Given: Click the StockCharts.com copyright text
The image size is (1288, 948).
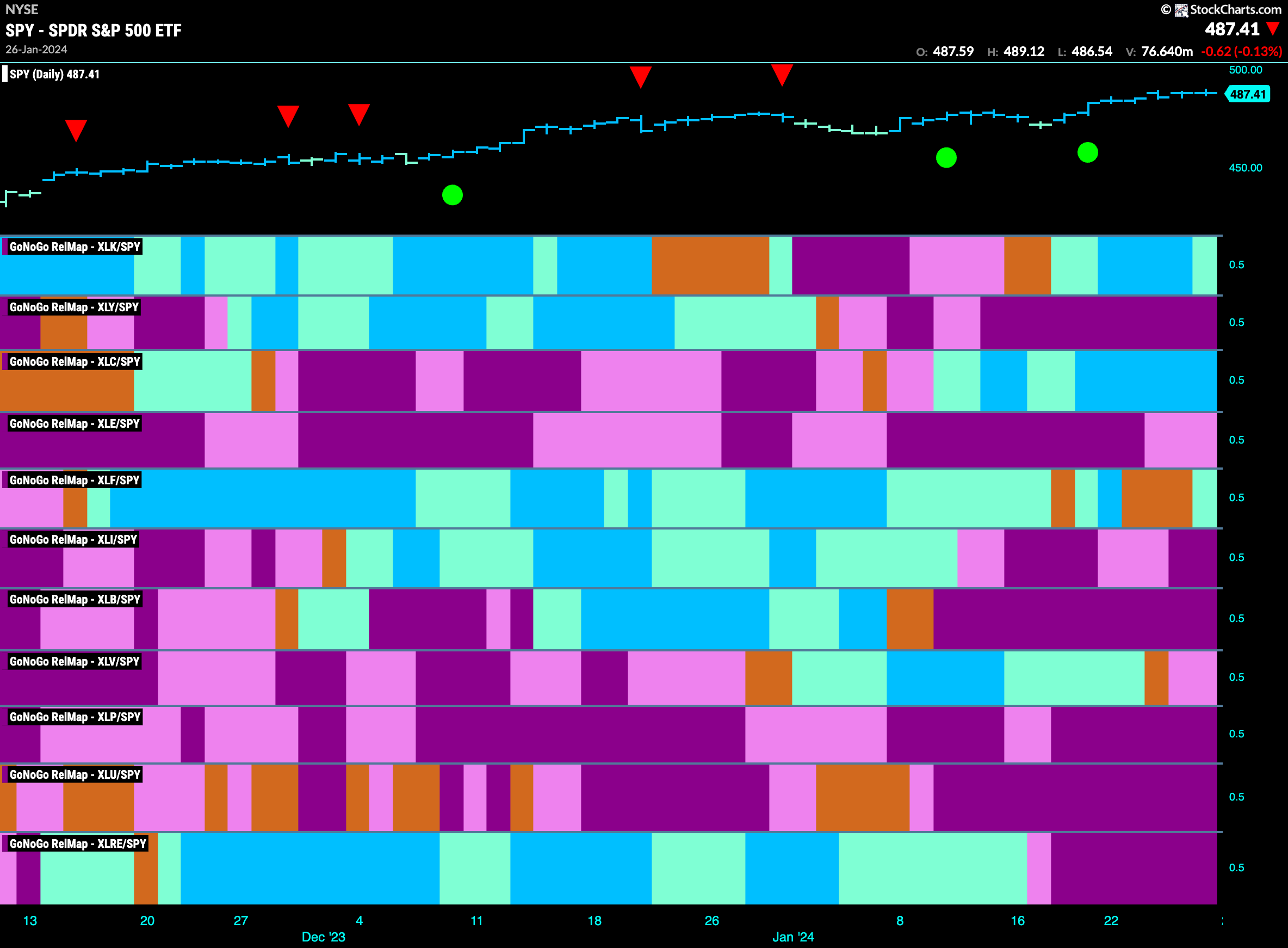Looking at the screenshot, I should (x=1235, y=10).
